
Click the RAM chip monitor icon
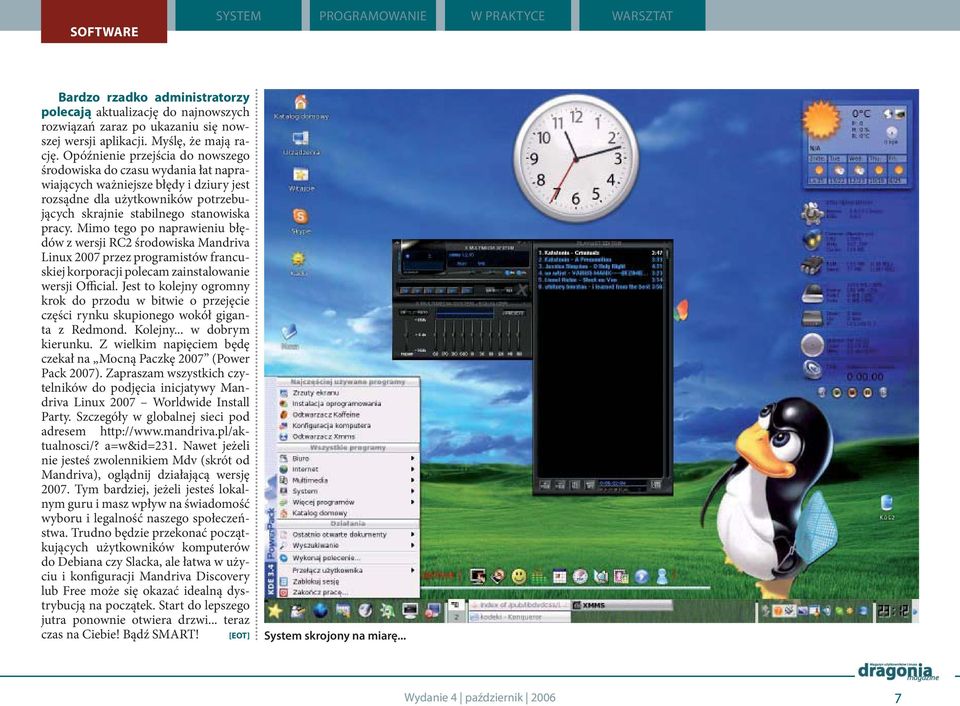(812, 265)
